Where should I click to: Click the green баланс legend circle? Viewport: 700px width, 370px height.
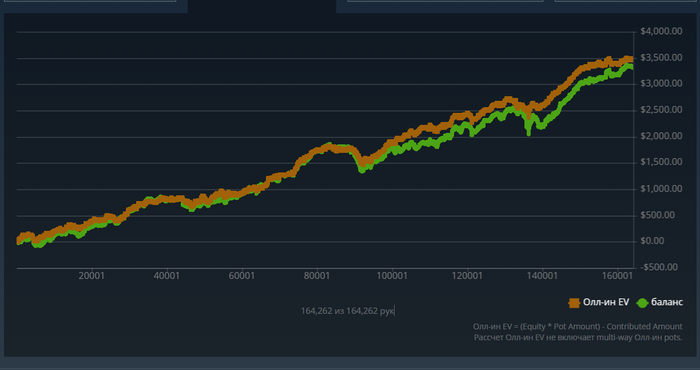642,303
